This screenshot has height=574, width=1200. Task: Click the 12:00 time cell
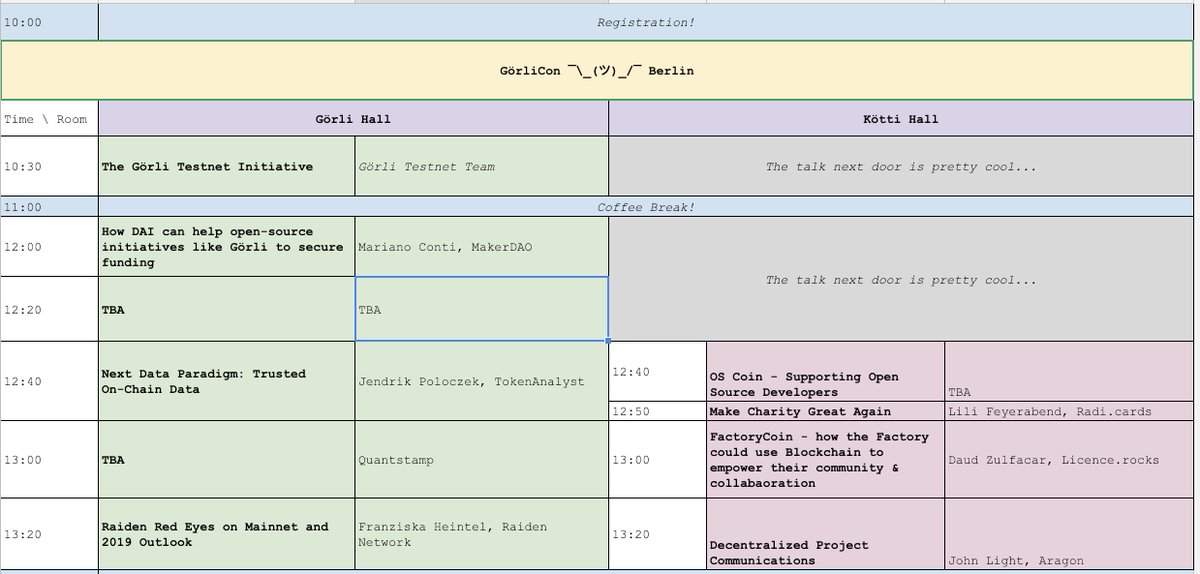pyautogui.click(x=49, y=247)
